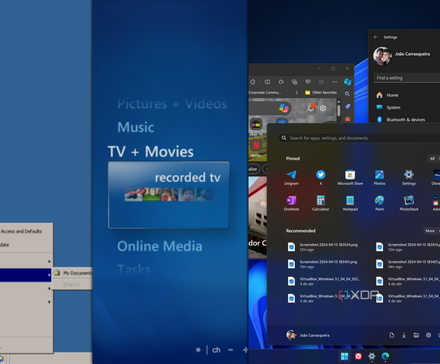The width and height of the screenshot is (440, 364).
Task: Open Edge browser essentials heart icon
Action: point(308,82)
